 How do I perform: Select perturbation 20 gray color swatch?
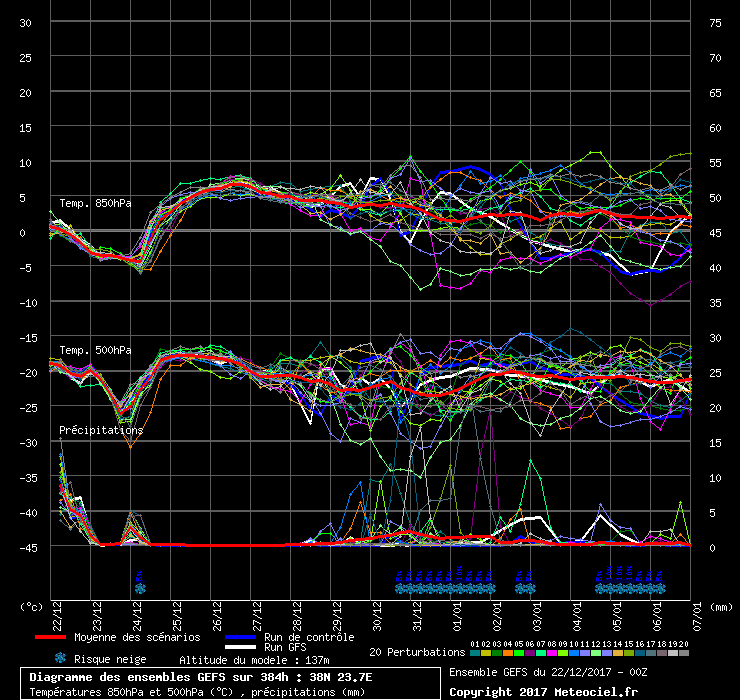coord(684,653)
